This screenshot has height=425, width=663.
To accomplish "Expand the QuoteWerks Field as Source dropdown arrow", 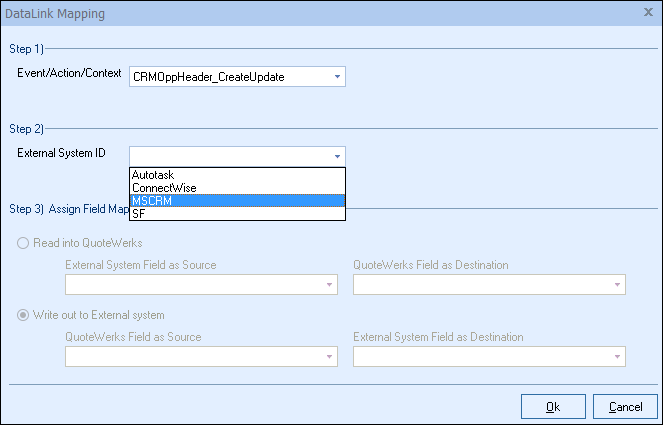I will (x=329, y=357).
